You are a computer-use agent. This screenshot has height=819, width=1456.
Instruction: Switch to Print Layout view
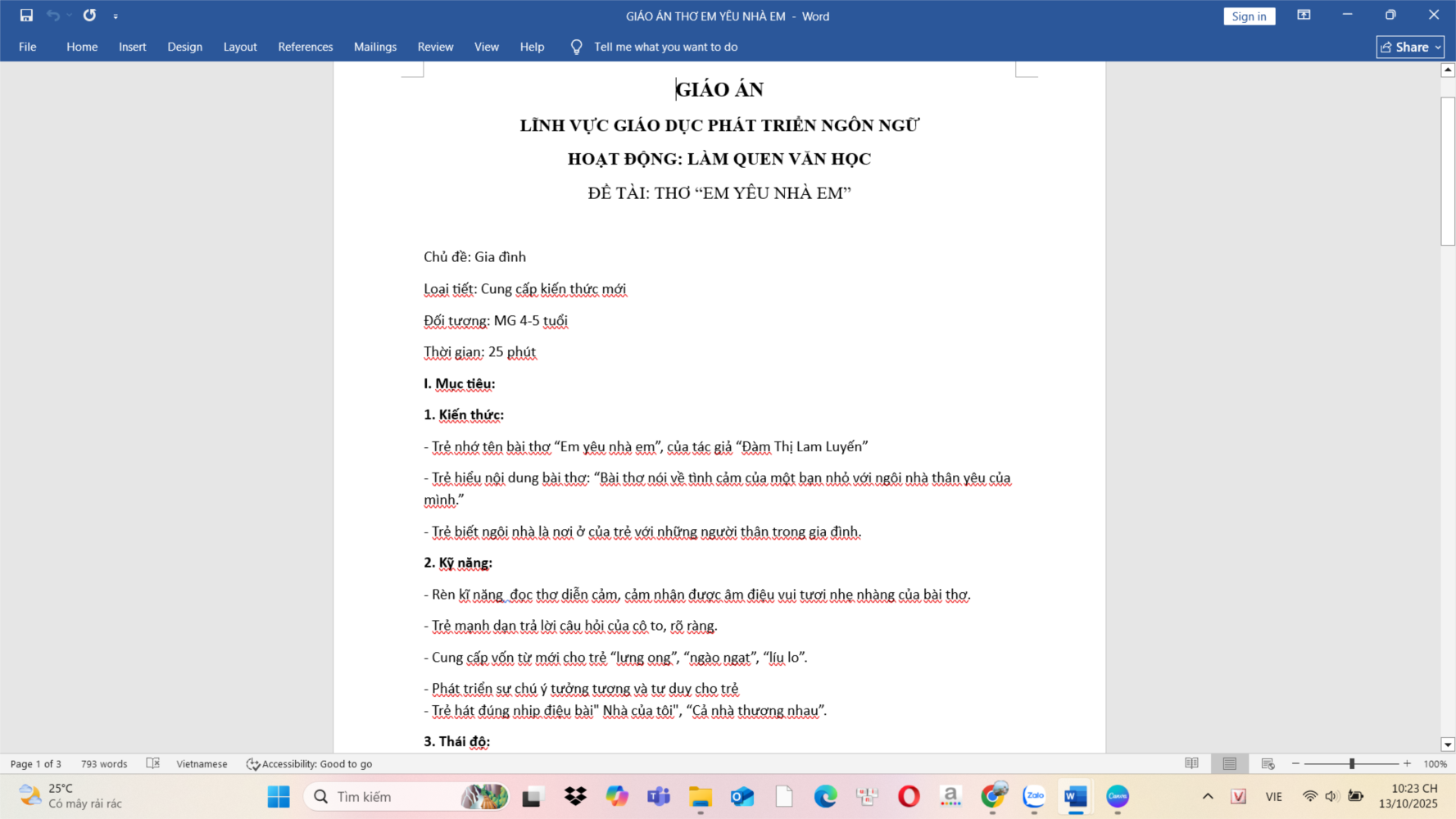tap(1229, 763)
